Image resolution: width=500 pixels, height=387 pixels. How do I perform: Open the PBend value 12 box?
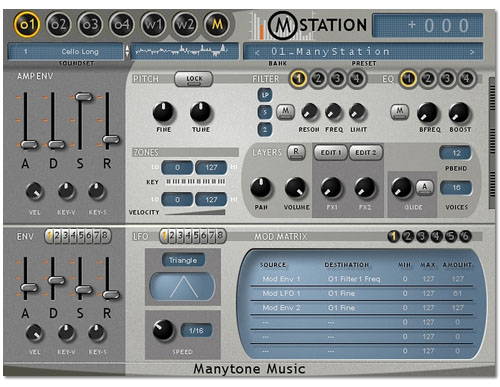coord(456,153)
